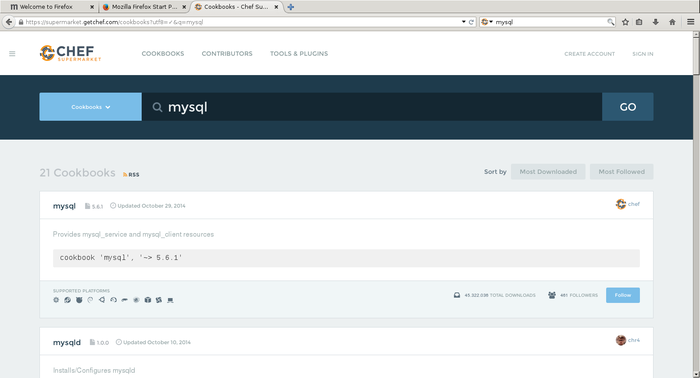This screenshot has width=700, height=378.
Task: Click the last platform icon in the Supported Platforms row
Action: 170,300
